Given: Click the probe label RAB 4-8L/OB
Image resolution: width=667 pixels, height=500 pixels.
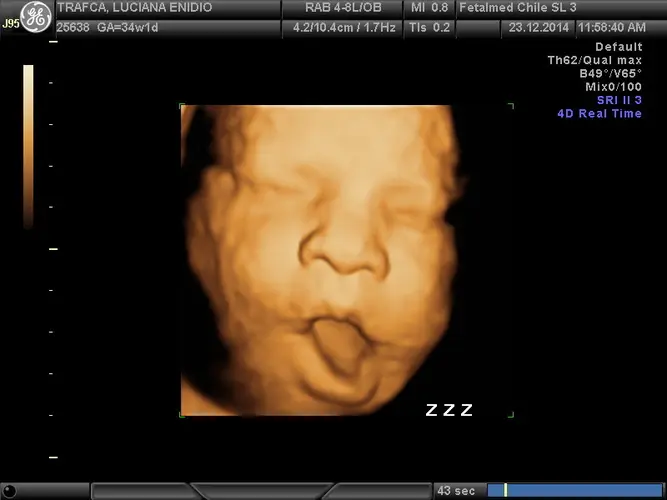Looking at the screenshot, I should (x=343, y=7).
